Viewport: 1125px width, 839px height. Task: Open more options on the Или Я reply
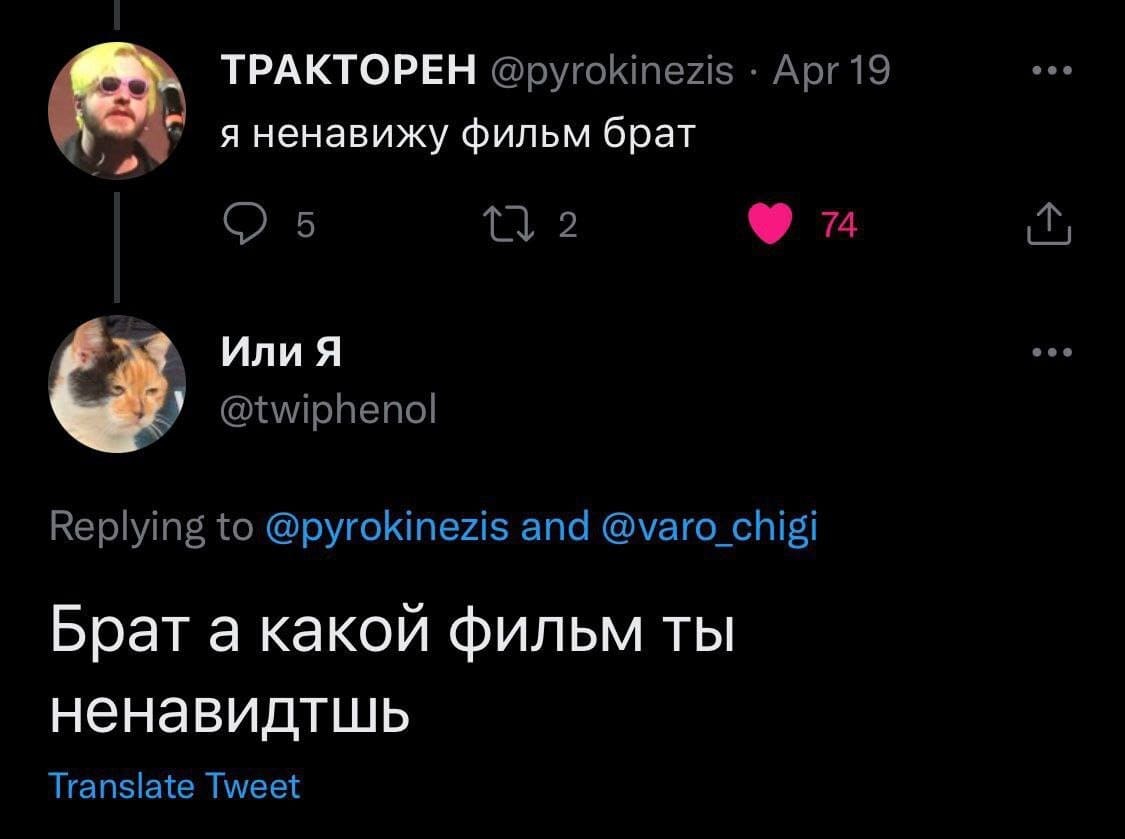[x=1052, y=352]
